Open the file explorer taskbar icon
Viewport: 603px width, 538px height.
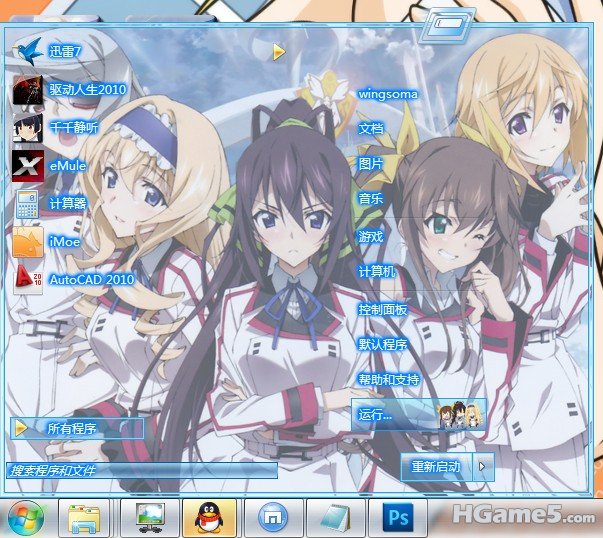84,518
